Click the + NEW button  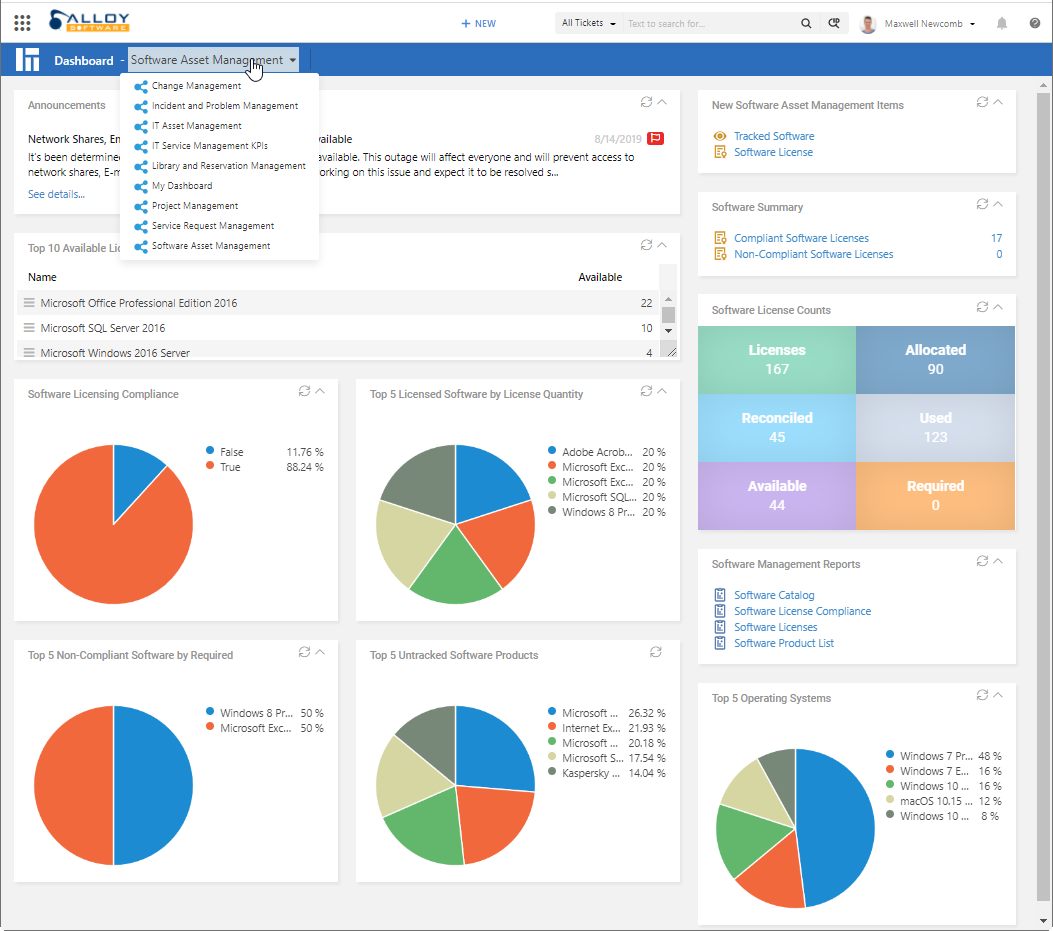(478, 24)
